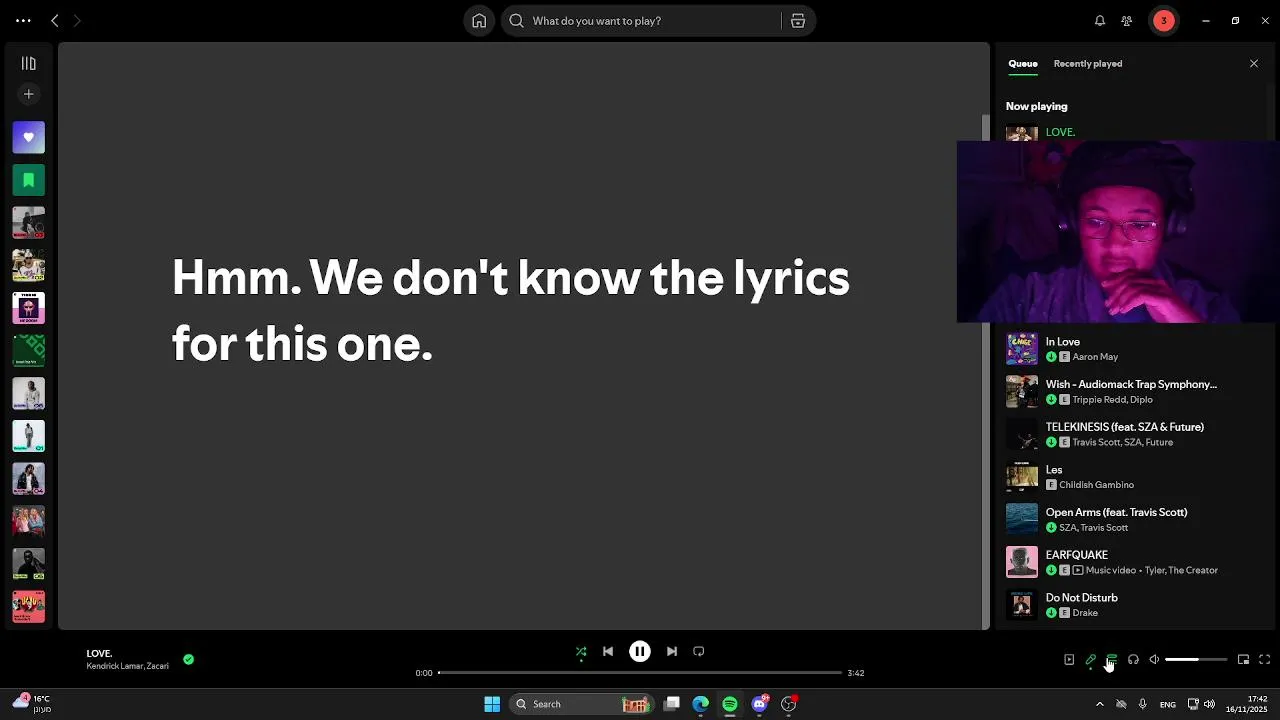Select Do Not Disturb by Drake
1280x720 pixels.
(x=1132, y=605)
